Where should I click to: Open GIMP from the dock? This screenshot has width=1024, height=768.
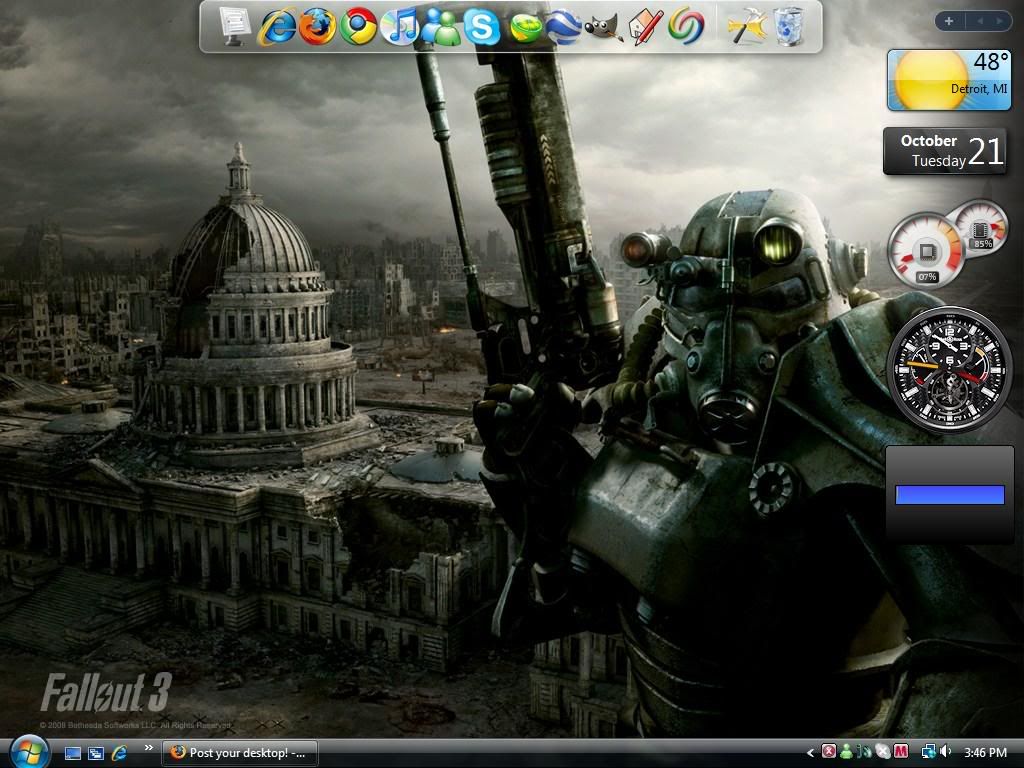603,27
